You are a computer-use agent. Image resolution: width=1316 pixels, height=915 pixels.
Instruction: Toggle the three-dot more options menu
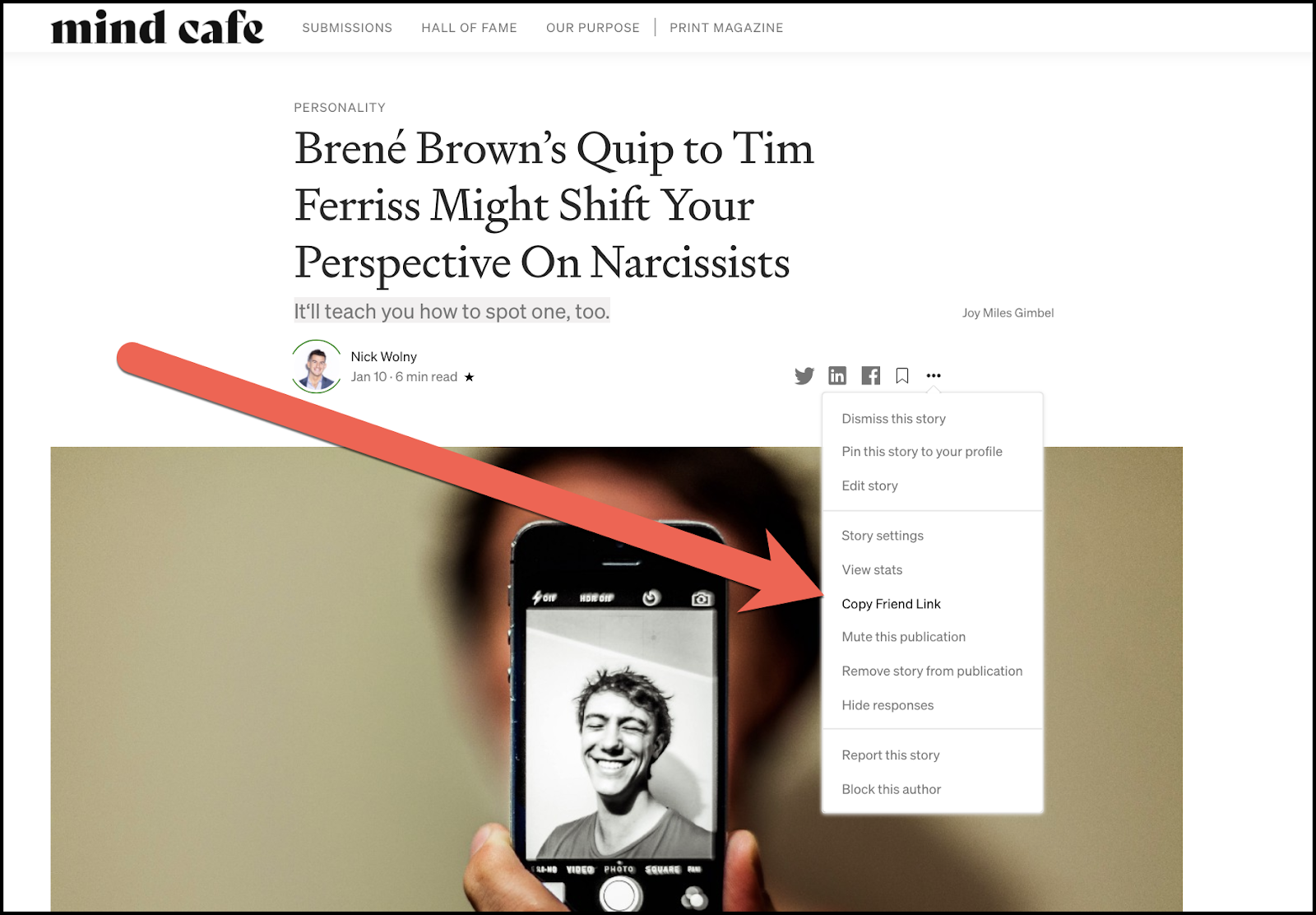pos(934,376)
